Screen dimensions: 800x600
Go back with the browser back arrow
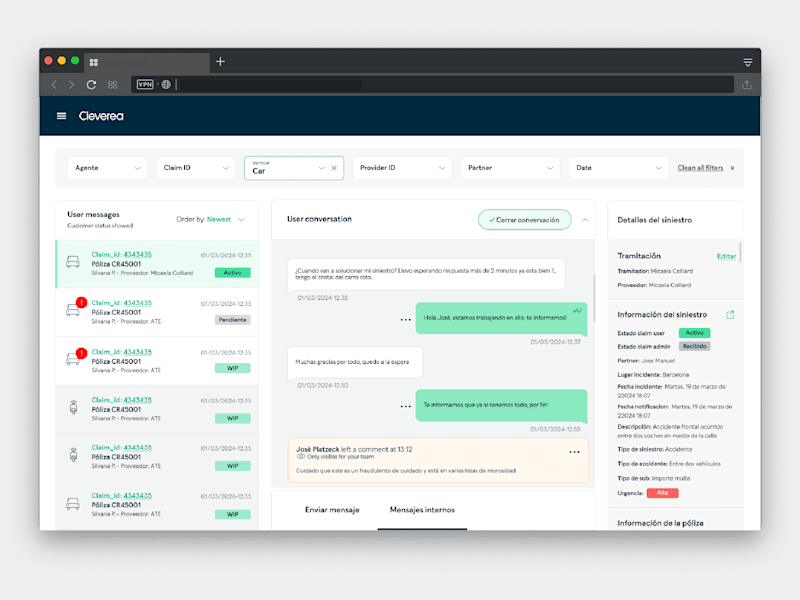[x=54, y=85]
